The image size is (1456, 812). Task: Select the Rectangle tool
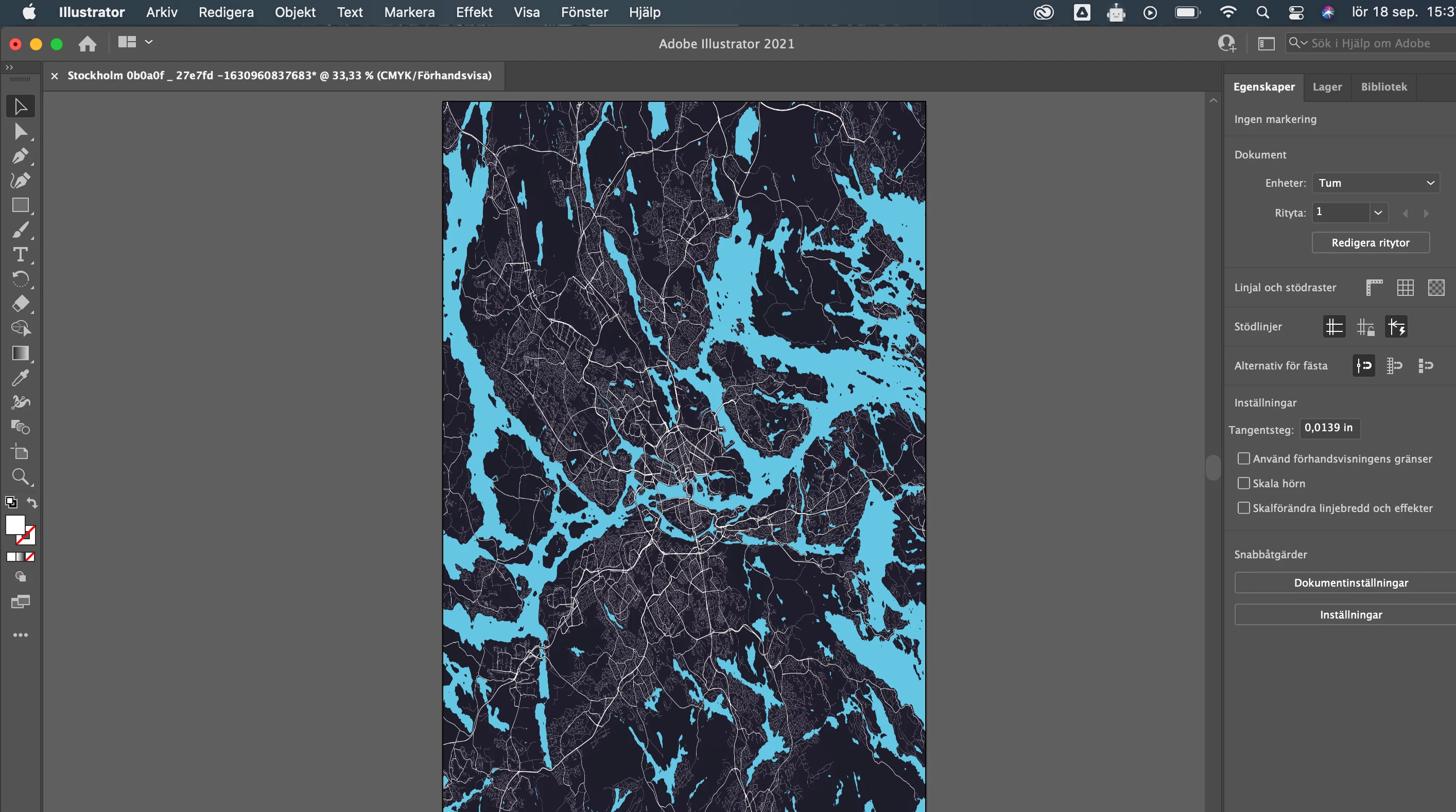point(21,205)
